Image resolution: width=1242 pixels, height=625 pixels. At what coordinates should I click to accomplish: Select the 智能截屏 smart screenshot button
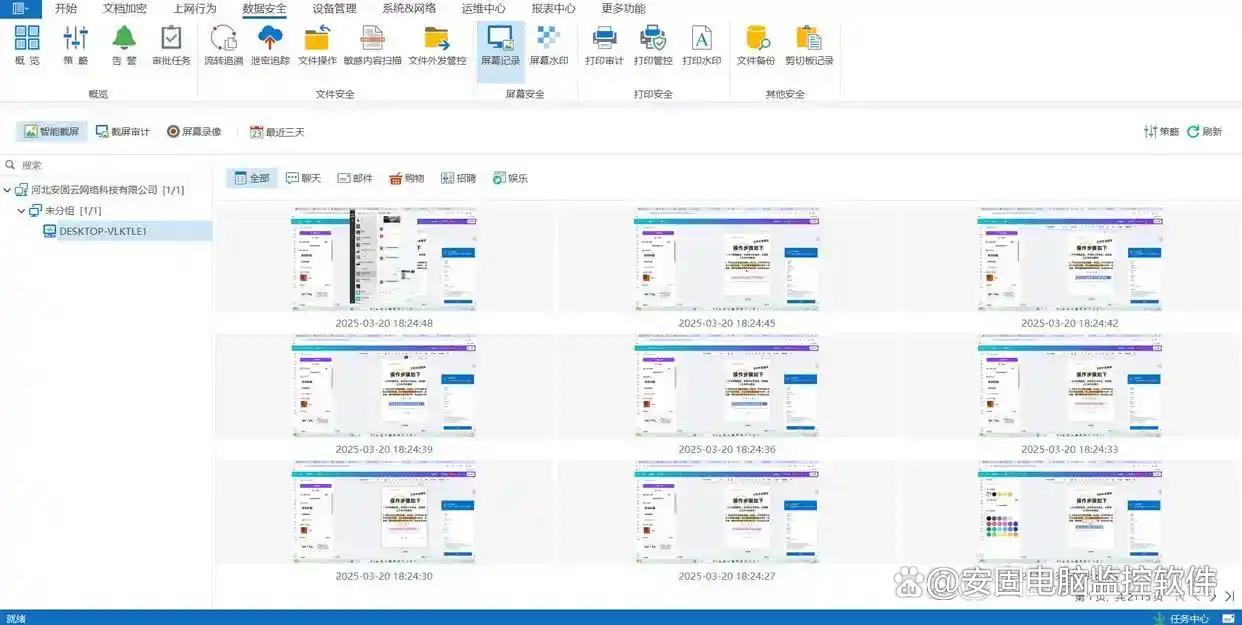point(52,131)
